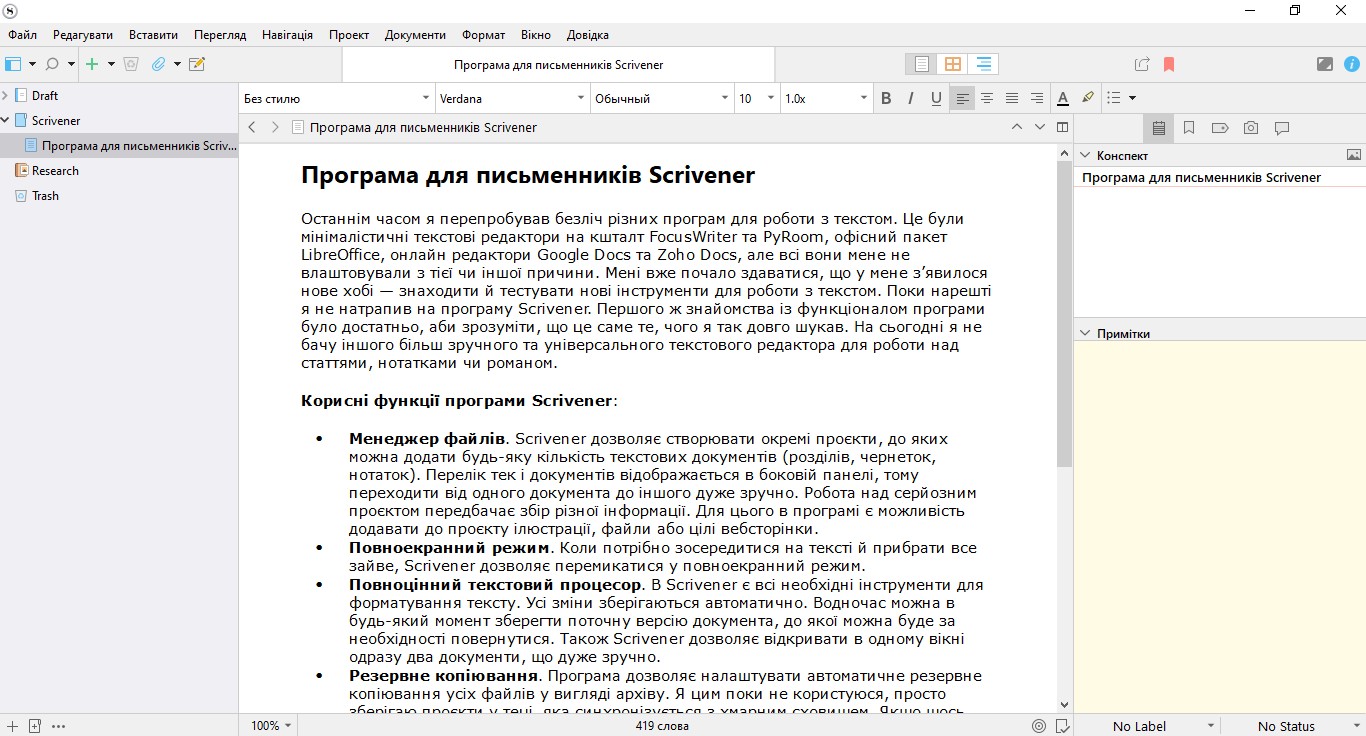Click footer note/comment icon beside target
This screenshot has width=1366, height=736.
coord(1062,726)
